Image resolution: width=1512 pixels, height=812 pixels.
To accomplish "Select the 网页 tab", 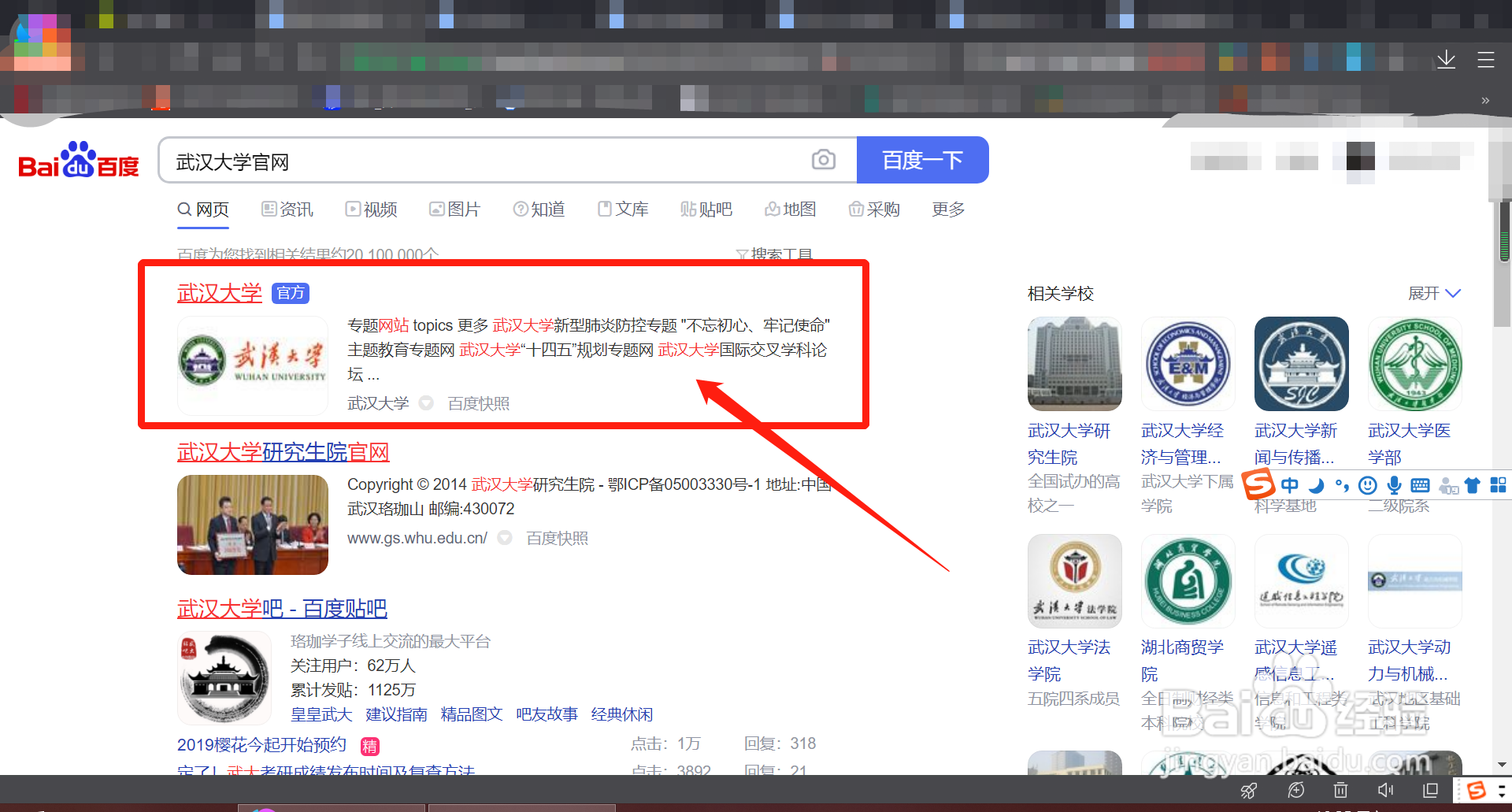I will click(203, 209).
